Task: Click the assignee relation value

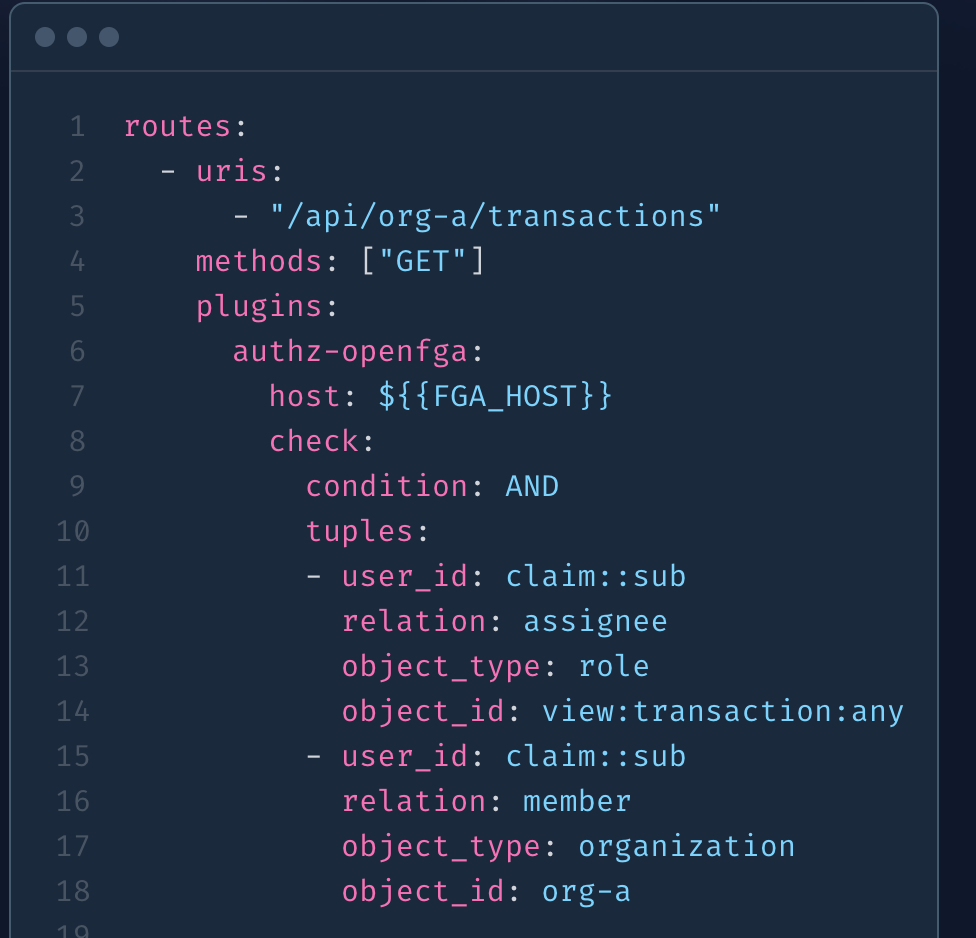Action: click(595, 622)
